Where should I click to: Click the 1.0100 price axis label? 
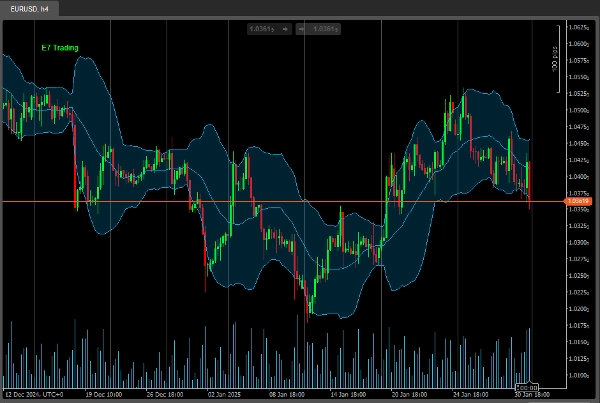578,375
